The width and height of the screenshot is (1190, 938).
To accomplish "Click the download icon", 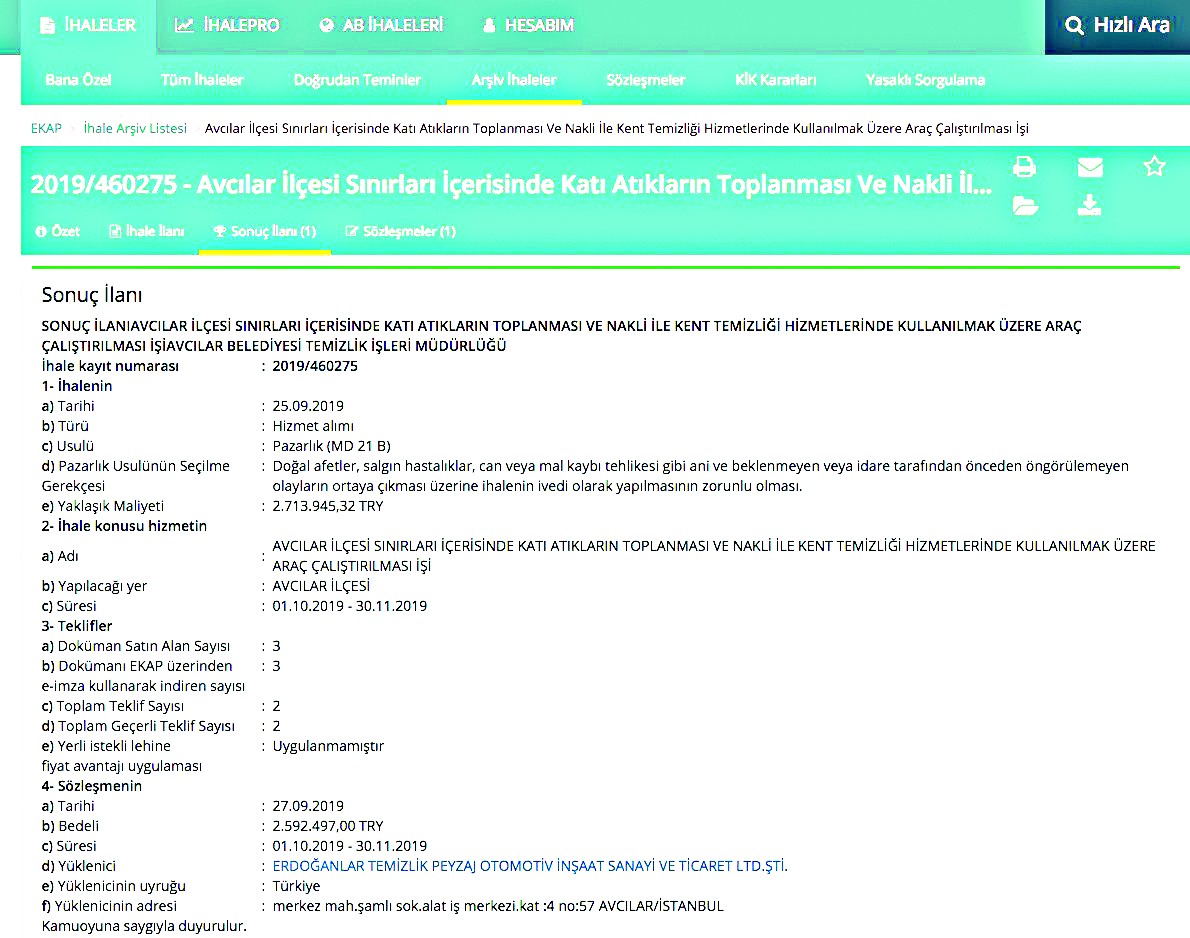I will pyautogui.click(x=1090, y=206).
